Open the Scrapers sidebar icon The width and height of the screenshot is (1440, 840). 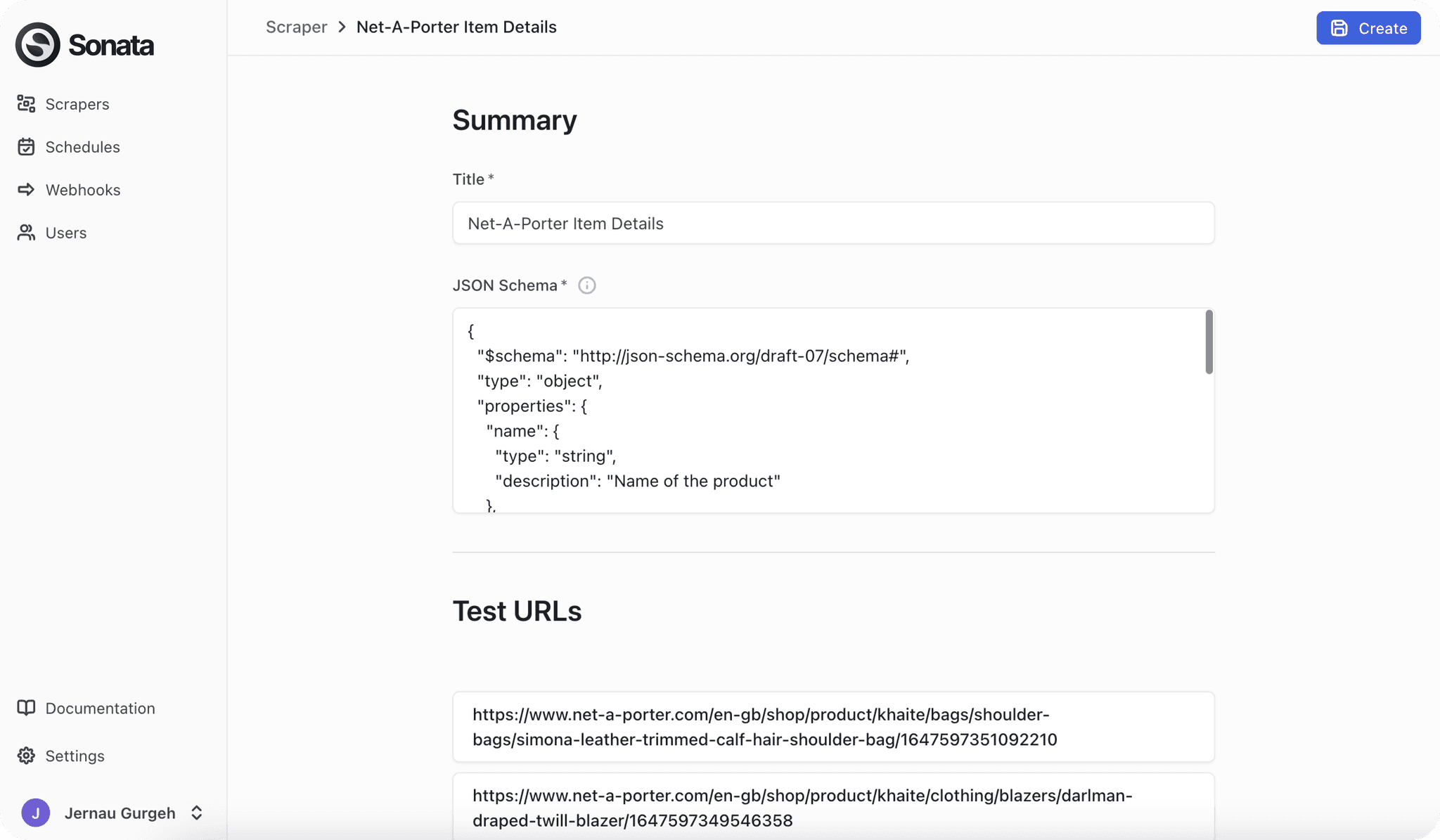tap(26, 104)
